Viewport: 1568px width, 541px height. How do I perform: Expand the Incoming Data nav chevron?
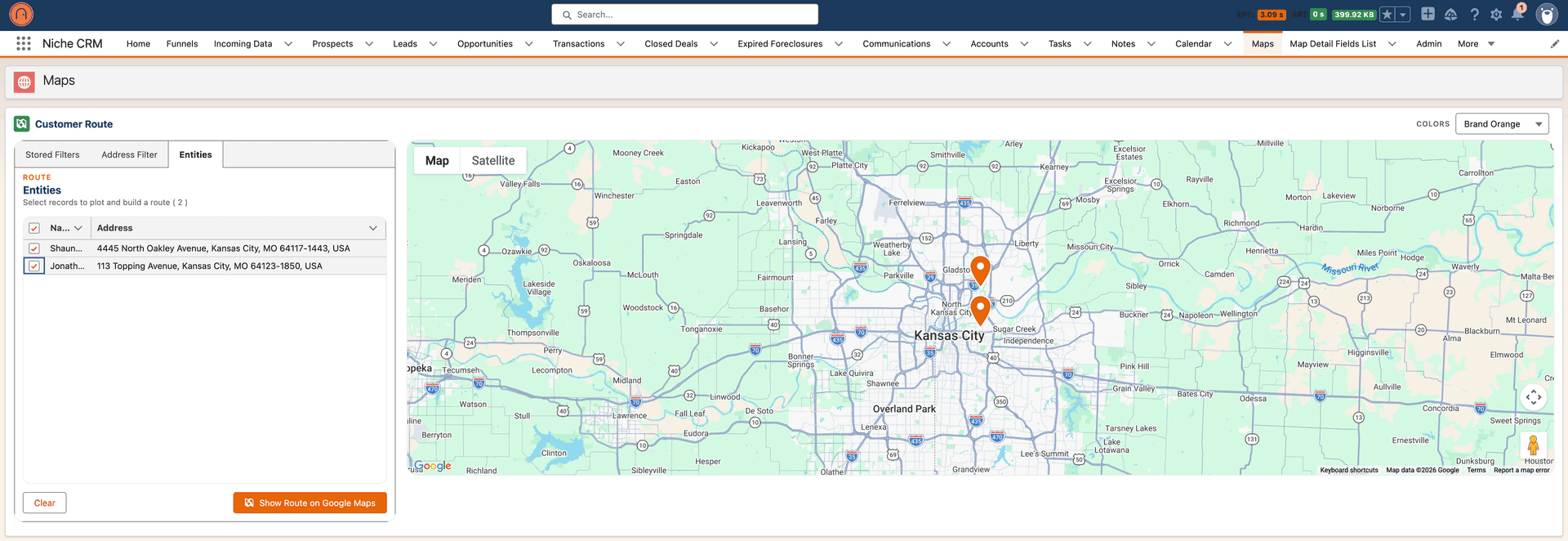288,43
